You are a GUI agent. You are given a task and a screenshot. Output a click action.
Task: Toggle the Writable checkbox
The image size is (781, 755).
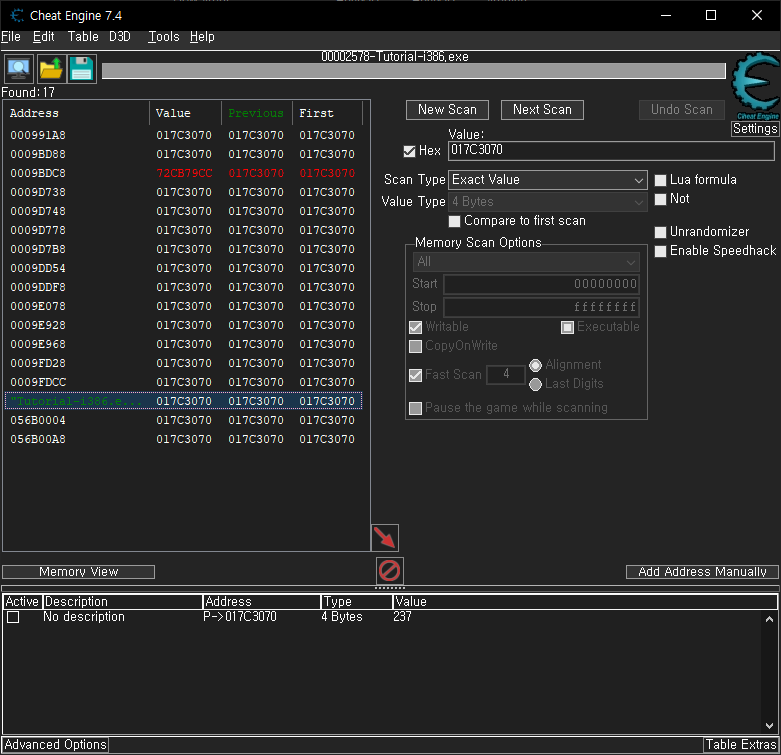coord(415,327)
